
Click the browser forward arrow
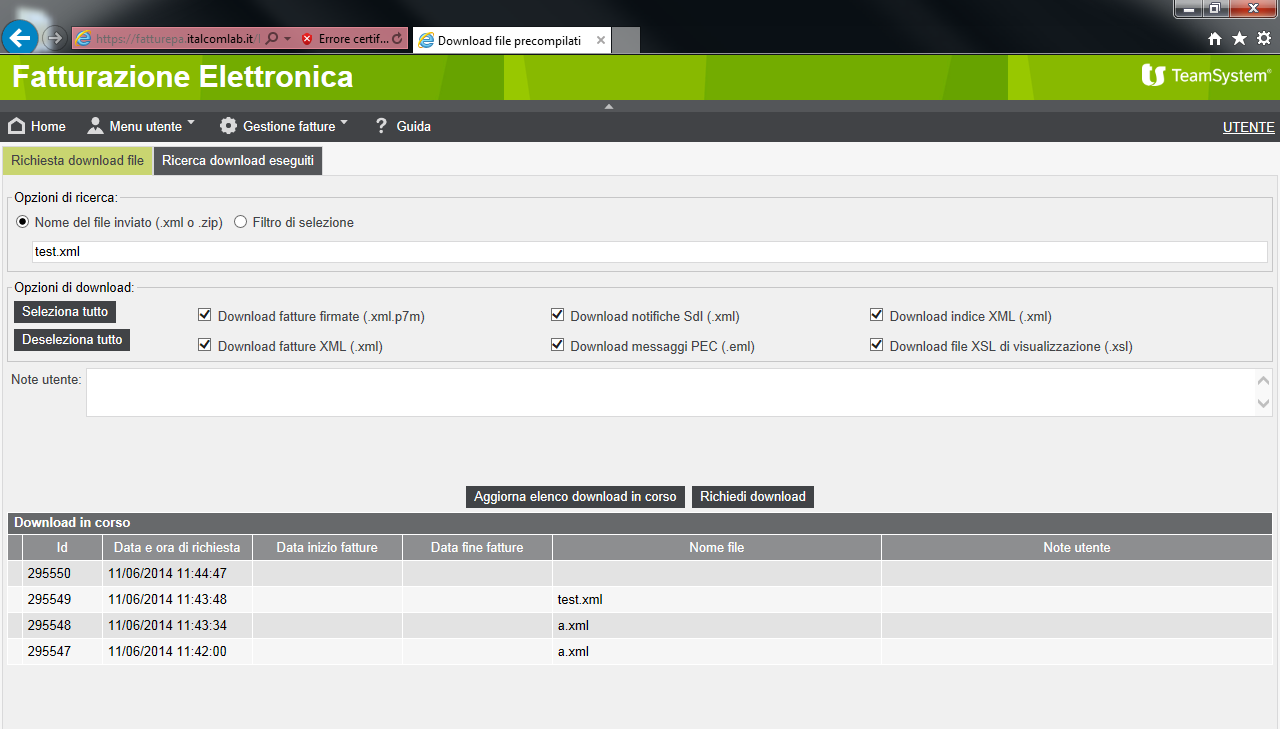pyautogui.click(x=56, y=39)
